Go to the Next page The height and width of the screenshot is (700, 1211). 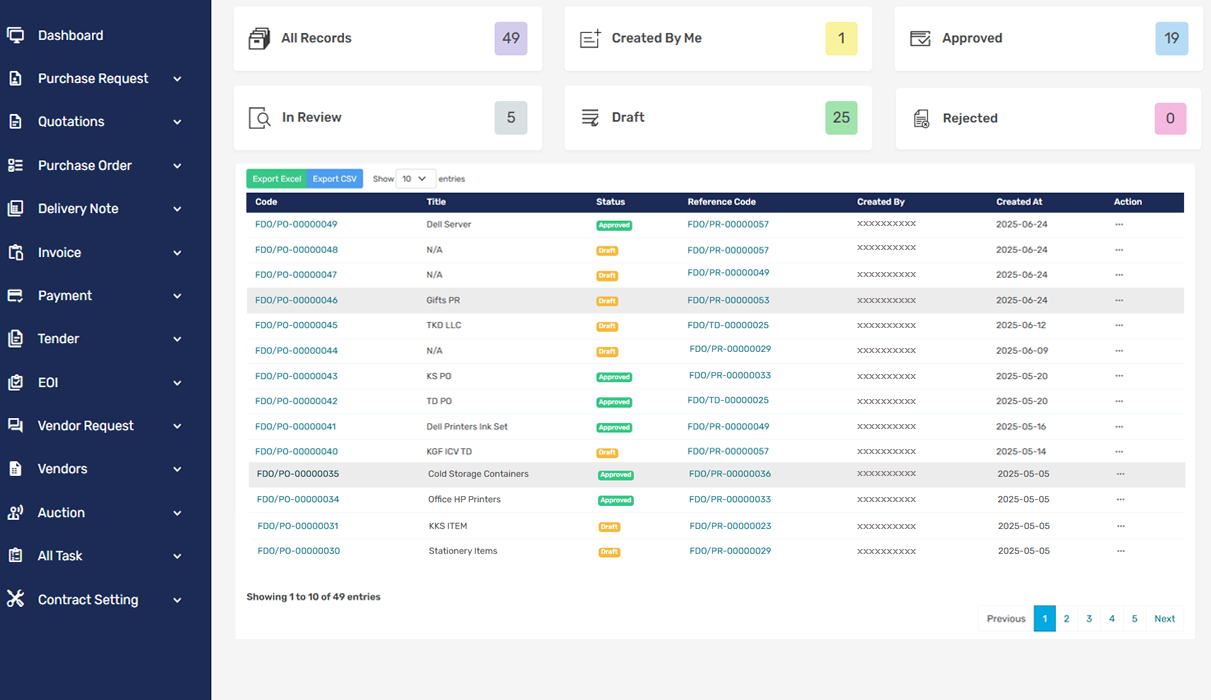pyautogui.click(x=1164, y=619)
